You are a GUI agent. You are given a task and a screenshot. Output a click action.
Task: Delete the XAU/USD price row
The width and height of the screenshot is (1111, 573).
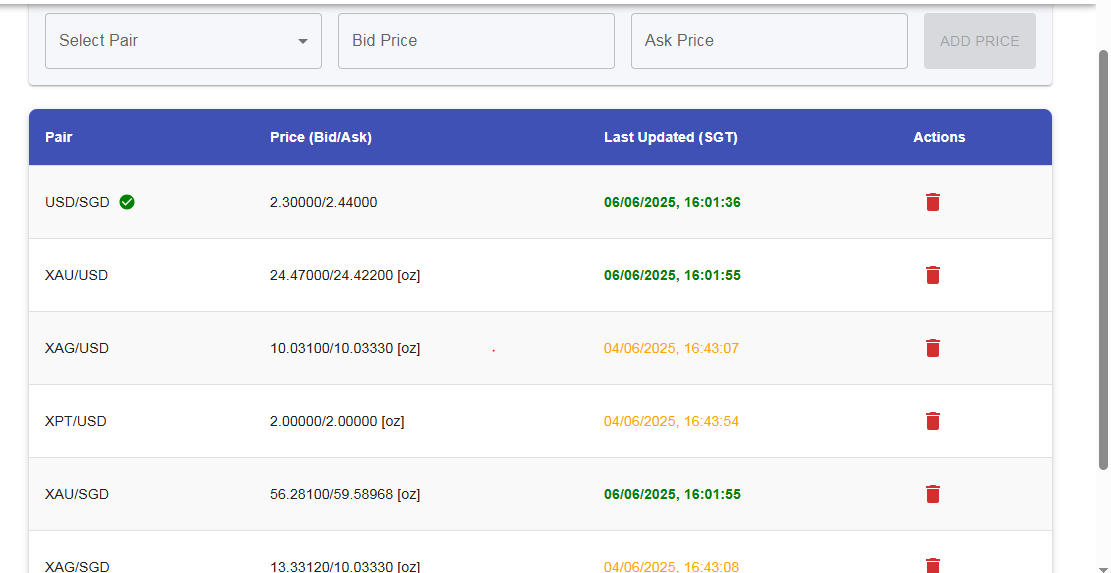click(x=932, y=275)
